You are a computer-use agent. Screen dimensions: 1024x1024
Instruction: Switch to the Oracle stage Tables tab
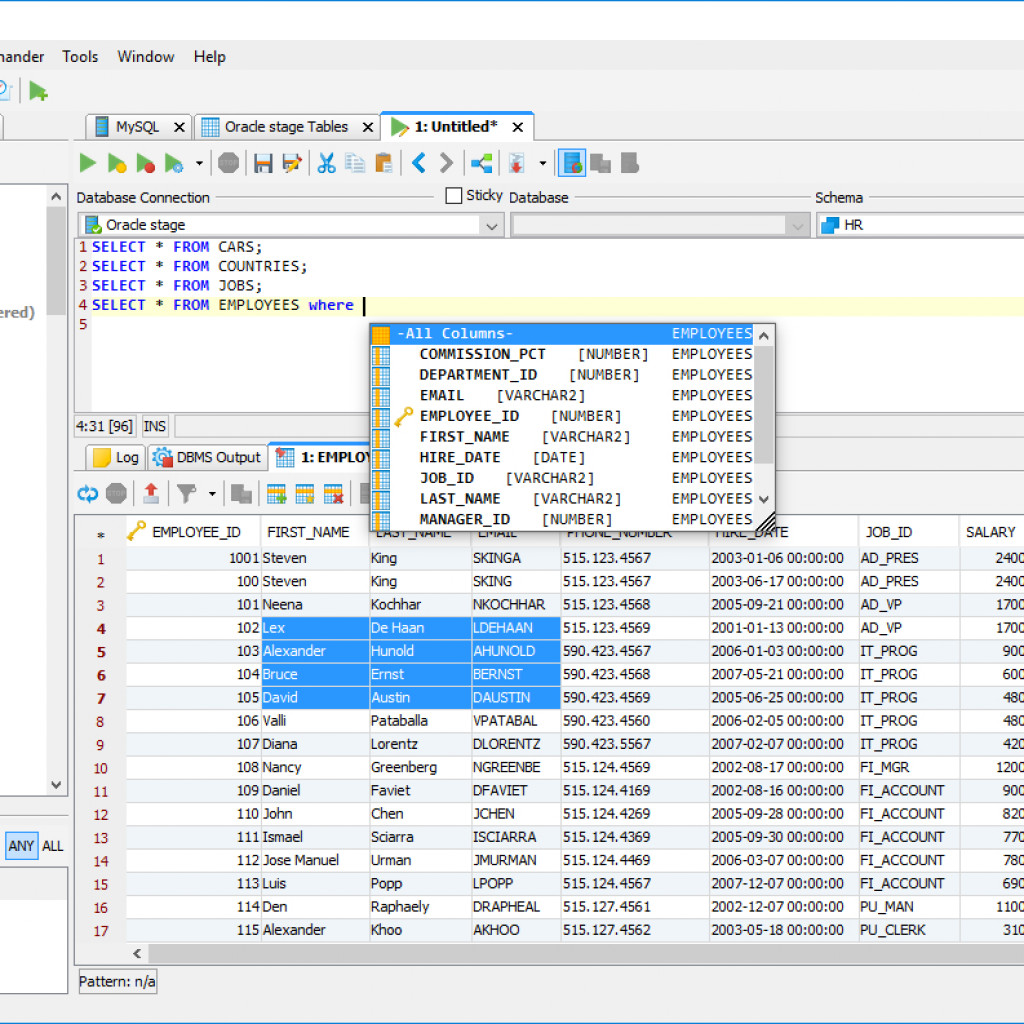coord(284,126)
